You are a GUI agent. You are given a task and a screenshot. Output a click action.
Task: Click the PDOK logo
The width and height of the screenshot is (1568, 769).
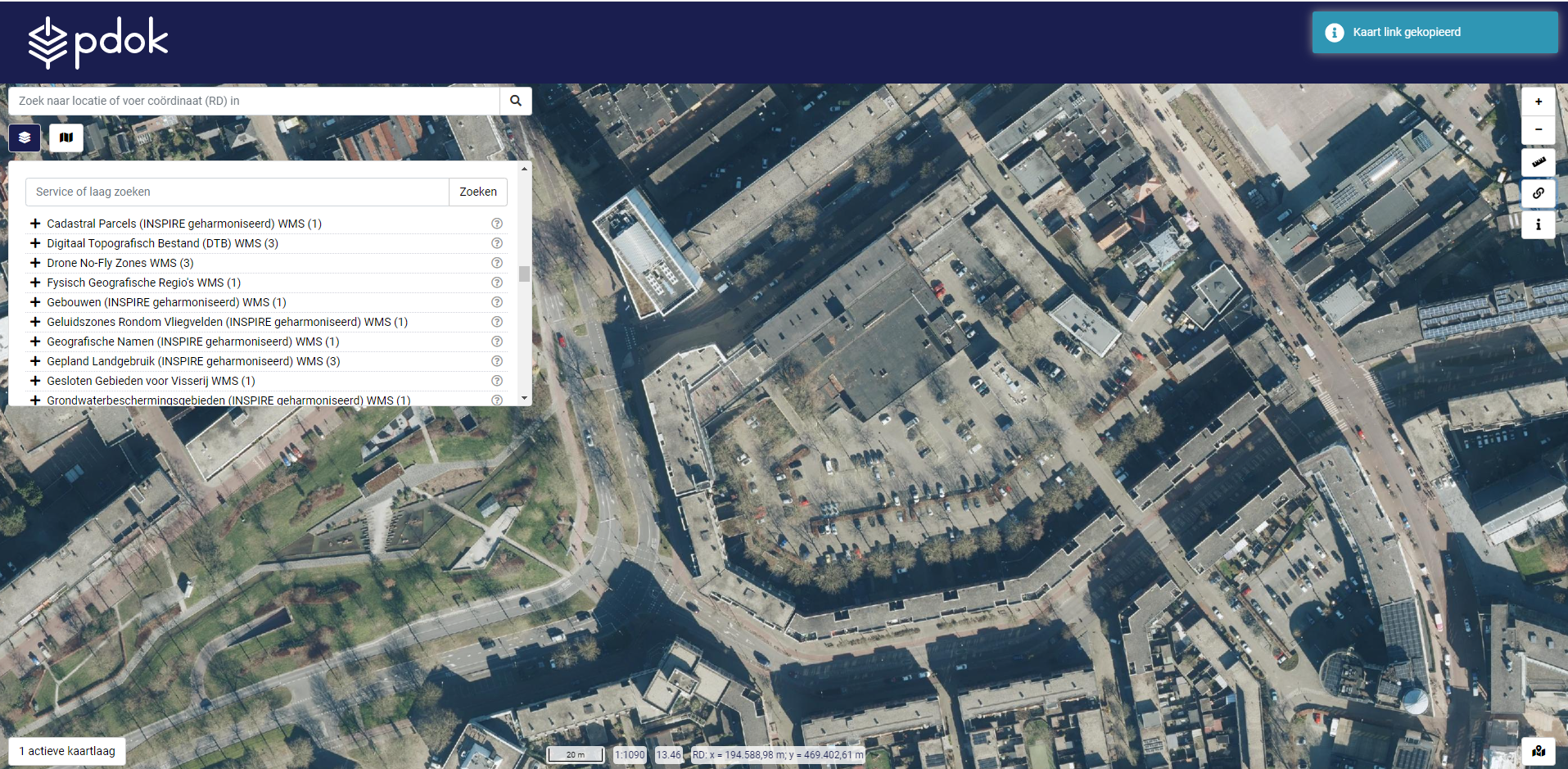pos(97,42)
